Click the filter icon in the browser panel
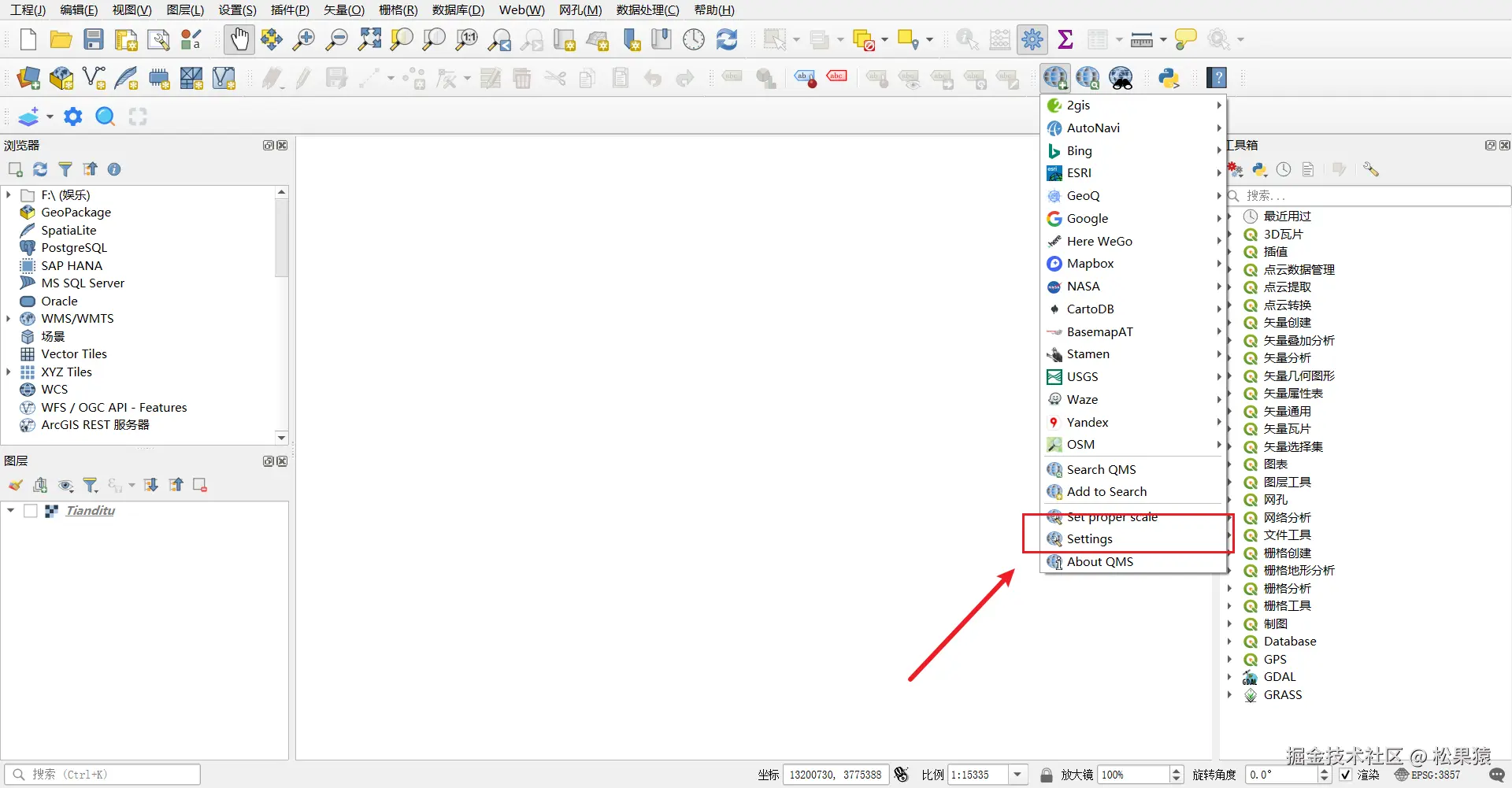 [65, 169]
